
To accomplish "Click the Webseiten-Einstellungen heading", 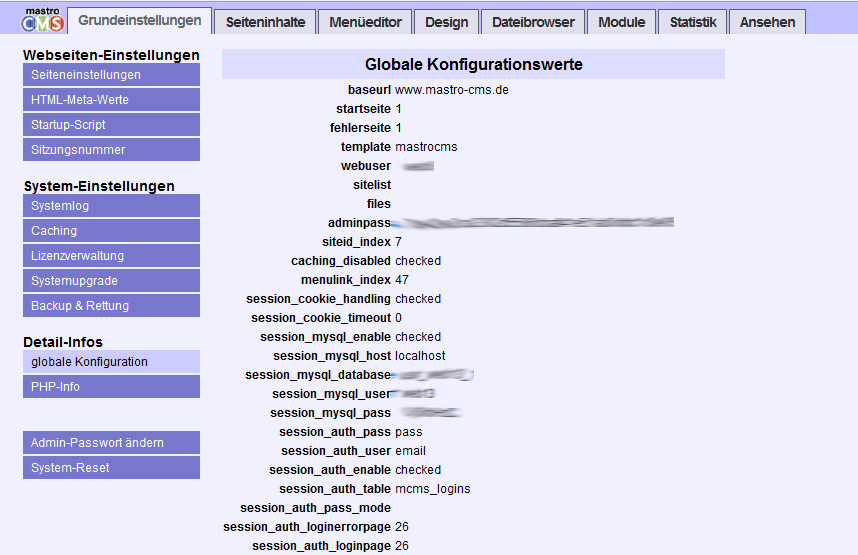I will (x=111, y=55).
